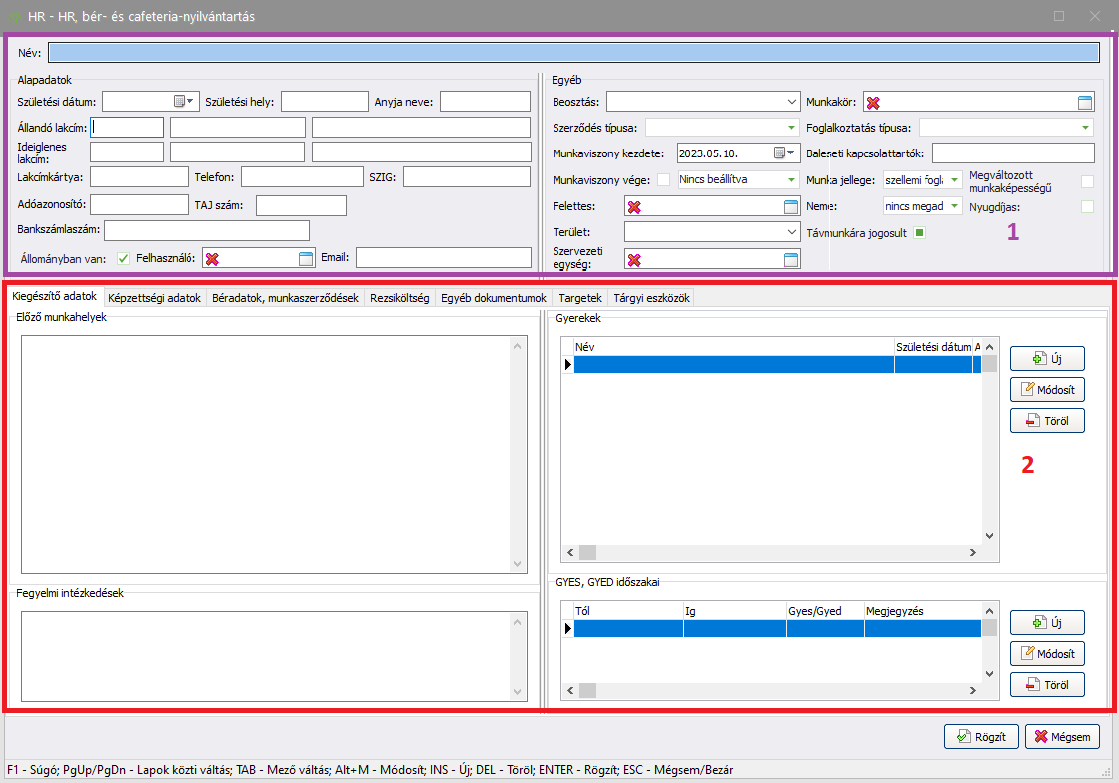Open Szerződés típusa dropdown list
This screenshot has width=1119, height=783.
tap(791, 128)
